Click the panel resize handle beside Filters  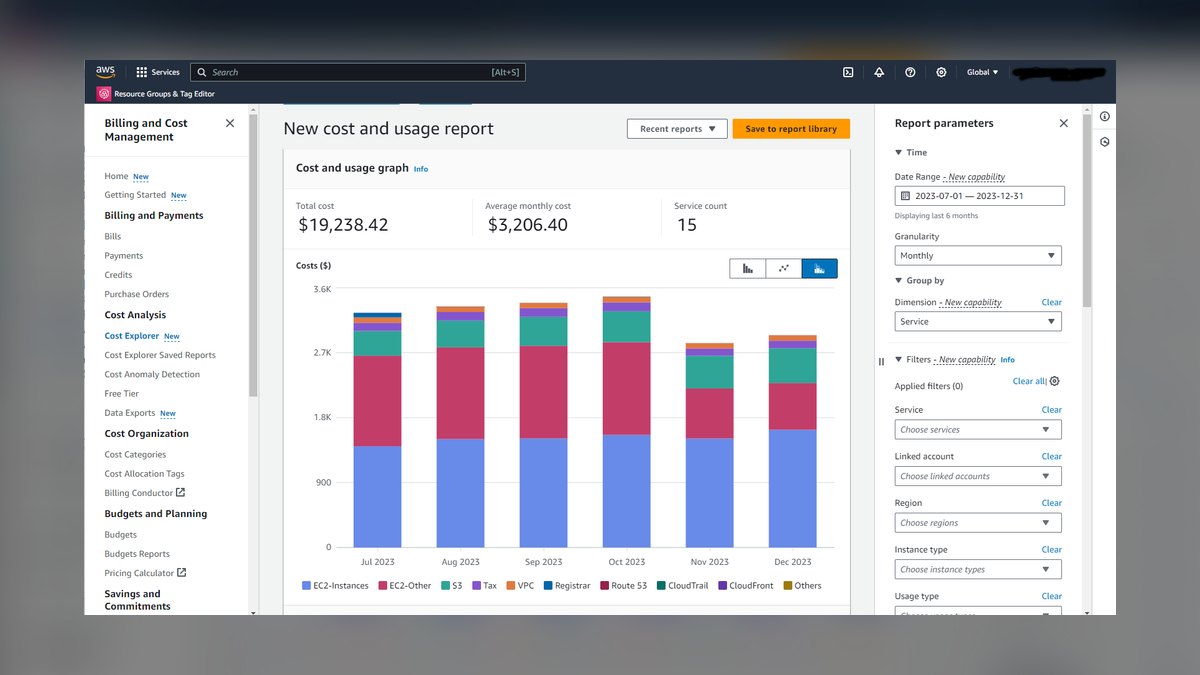[881, 362]
